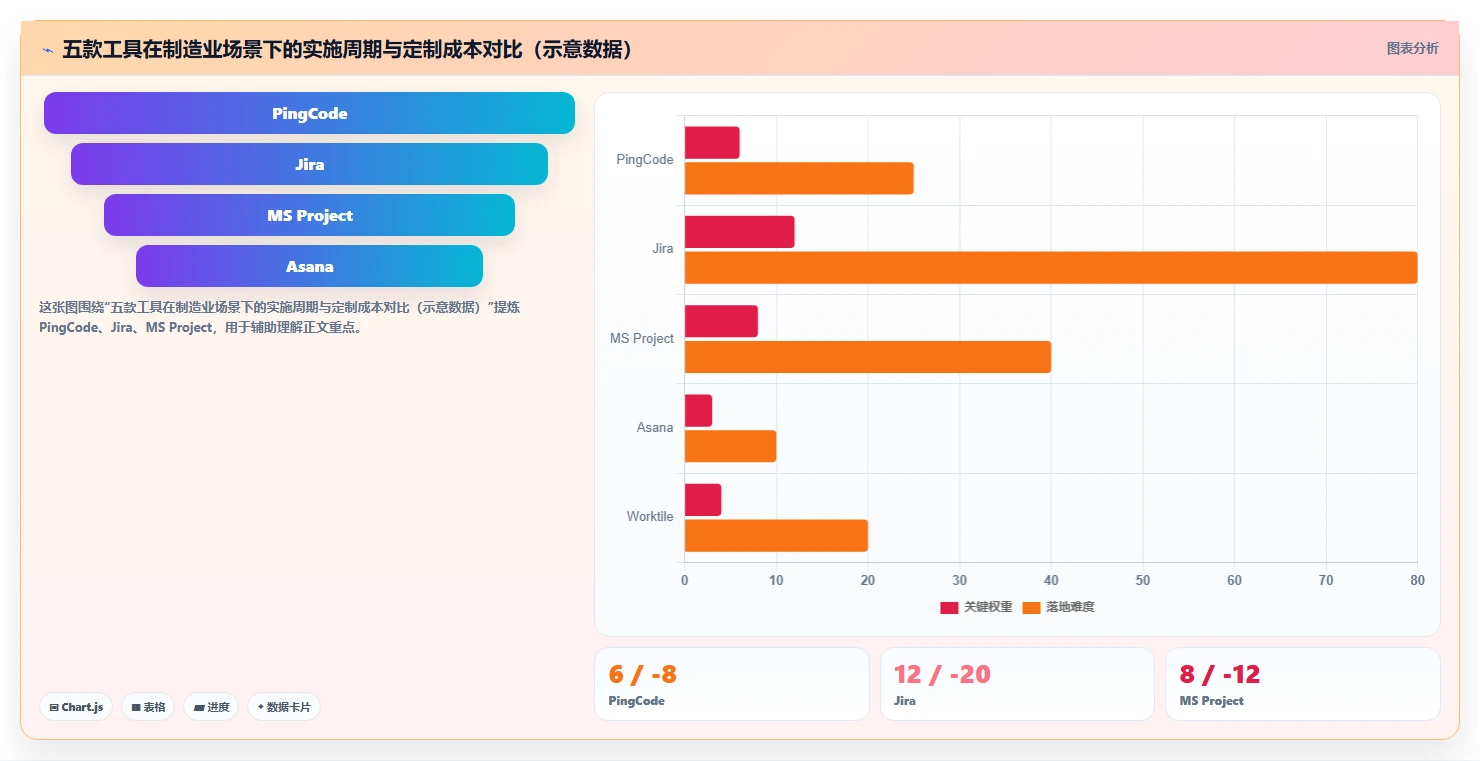The width and height of the screenshot is (1480, 761).
Task: Click the Asana y-axis label
Action: 655,428
